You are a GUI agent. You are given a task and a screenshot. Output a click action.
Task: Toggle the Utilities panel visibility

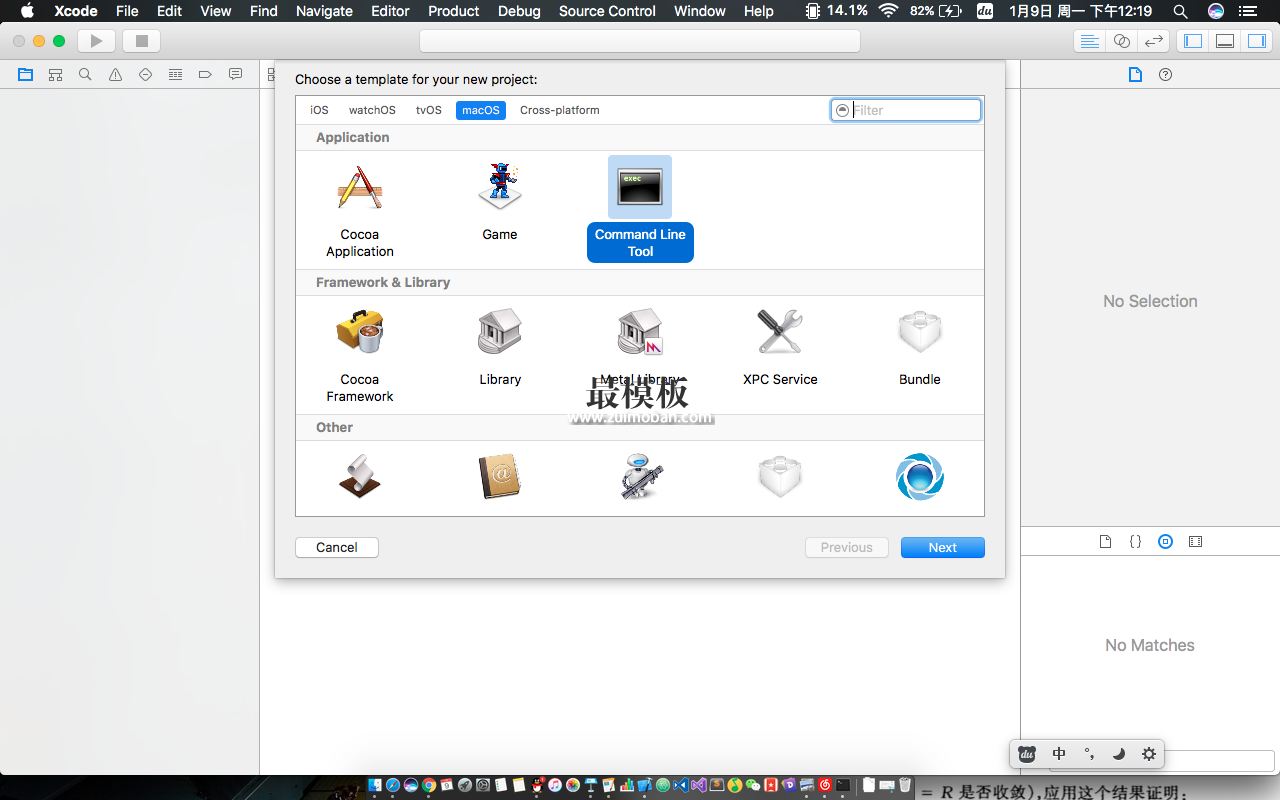pos(1256,41)
